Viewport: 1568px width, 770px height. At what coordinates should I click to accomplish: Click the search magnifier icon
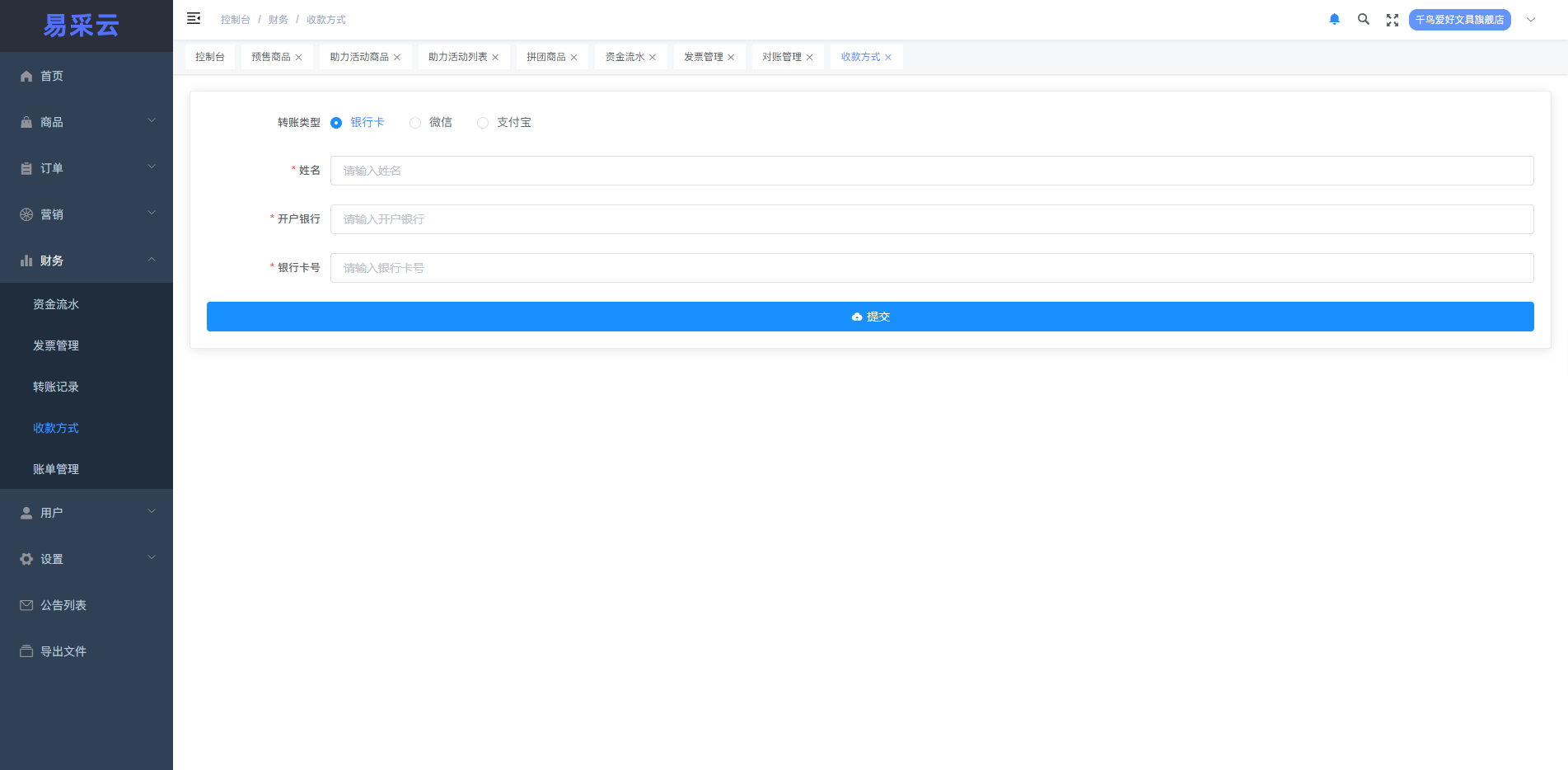[1364, 19]
